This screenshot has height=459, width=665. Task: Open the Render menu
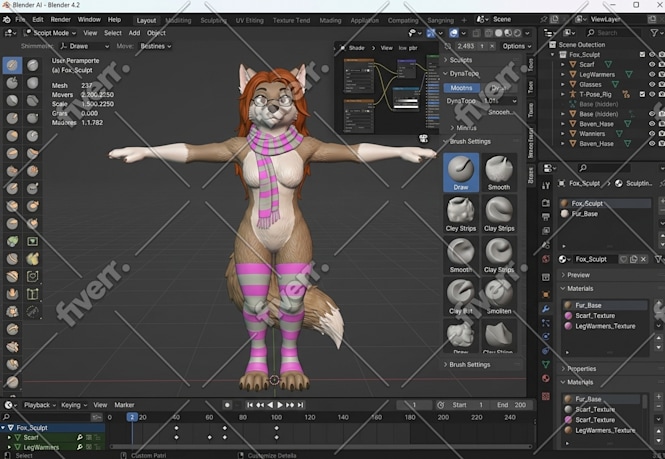pos(61,20)
